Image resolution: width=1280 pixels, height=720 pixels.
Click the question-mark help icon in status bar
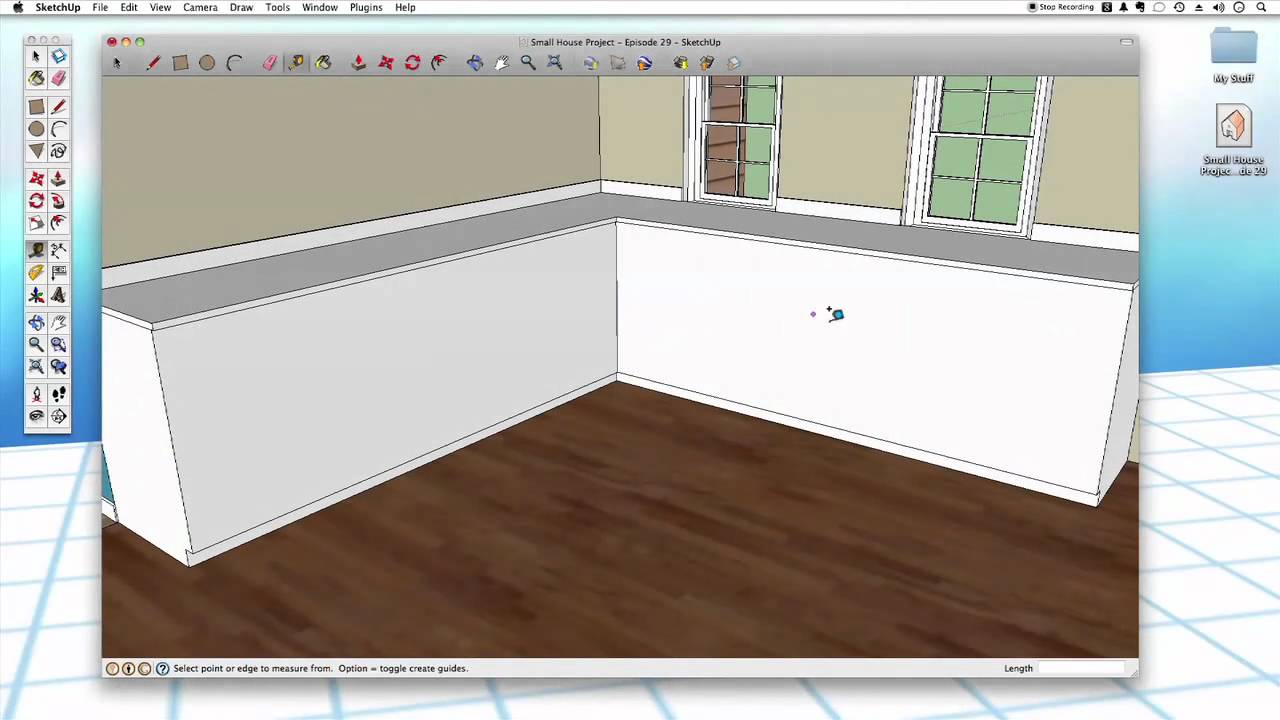(162, 669)
